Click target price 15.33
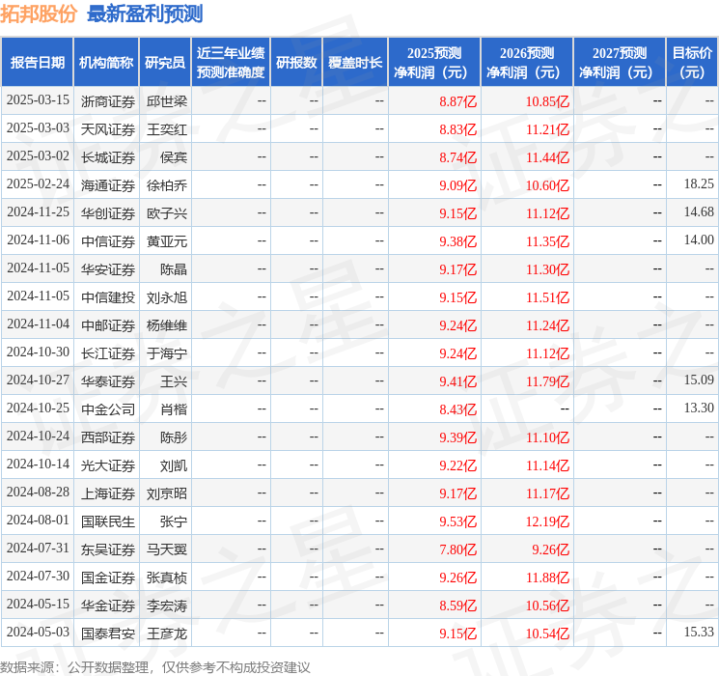This screenshot has height=676, width=719. coord(699,632)
